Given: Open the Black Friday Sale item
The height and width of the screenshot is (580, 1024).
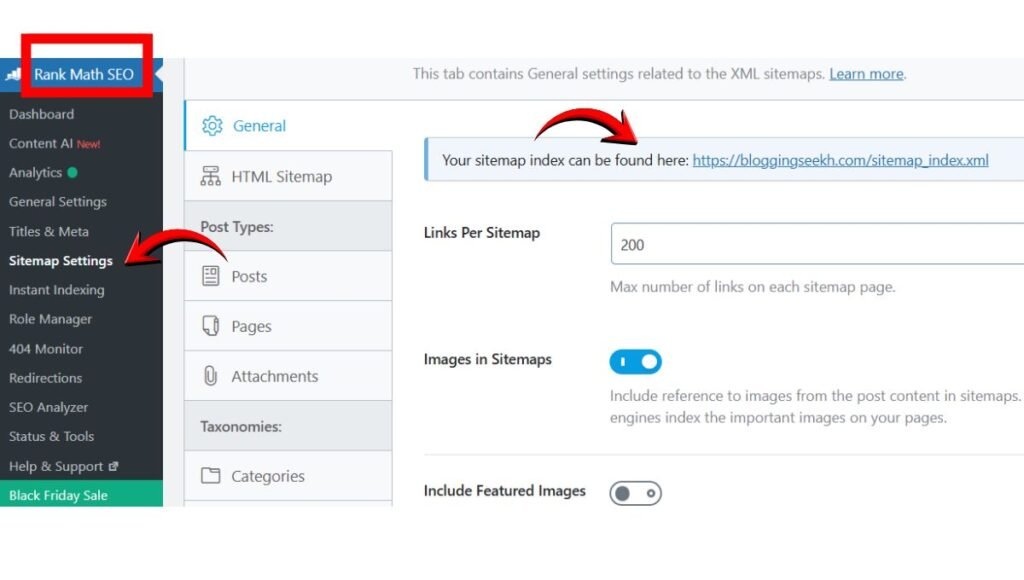Looking at the screenshot, I should (58, 495).
